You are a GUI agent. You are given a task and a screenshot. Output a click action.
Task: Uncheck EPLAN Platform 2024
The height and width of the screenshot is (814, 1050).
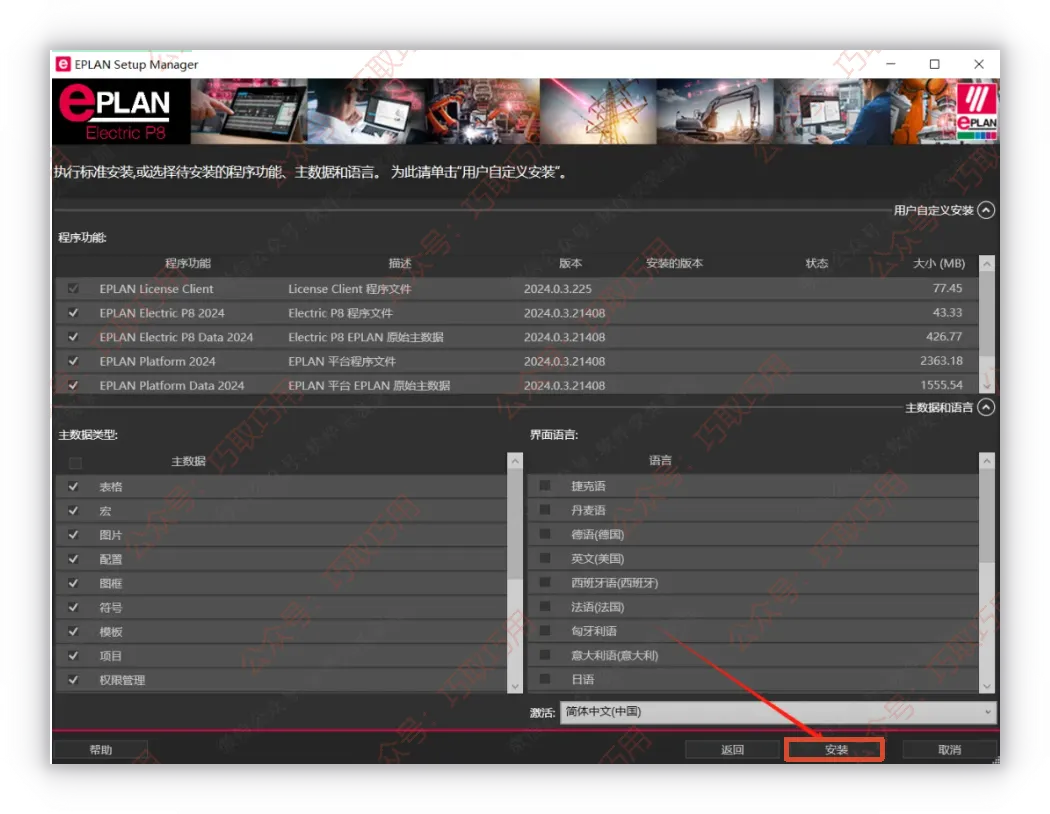coord(73,361)
